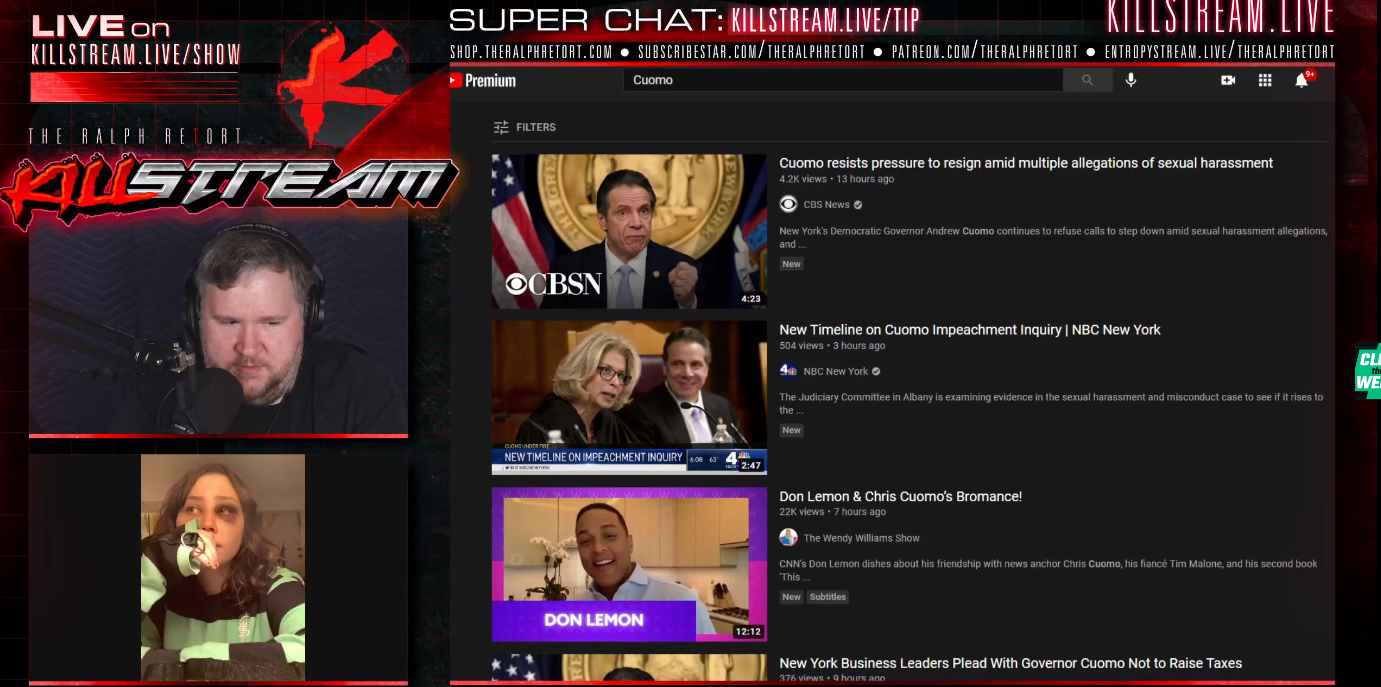Image resolution: width=1381 pixels, height=687 pixels.
Task: Click the magnifier search button
Action: pyautogui.click(x=1088, y=80)
